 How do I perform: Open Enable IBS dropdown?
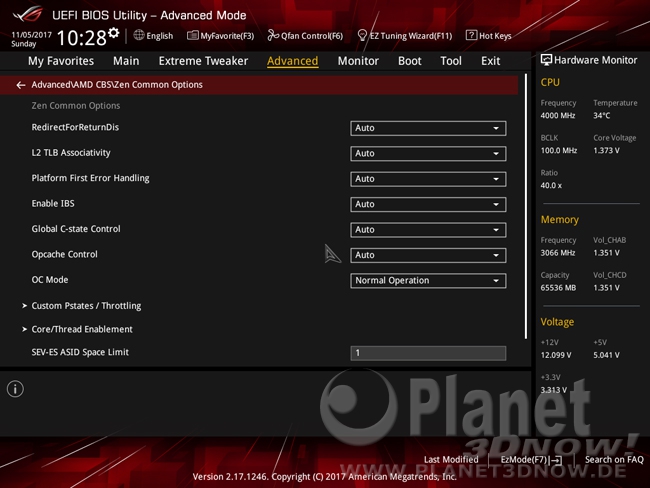click(x=428, y=204)
